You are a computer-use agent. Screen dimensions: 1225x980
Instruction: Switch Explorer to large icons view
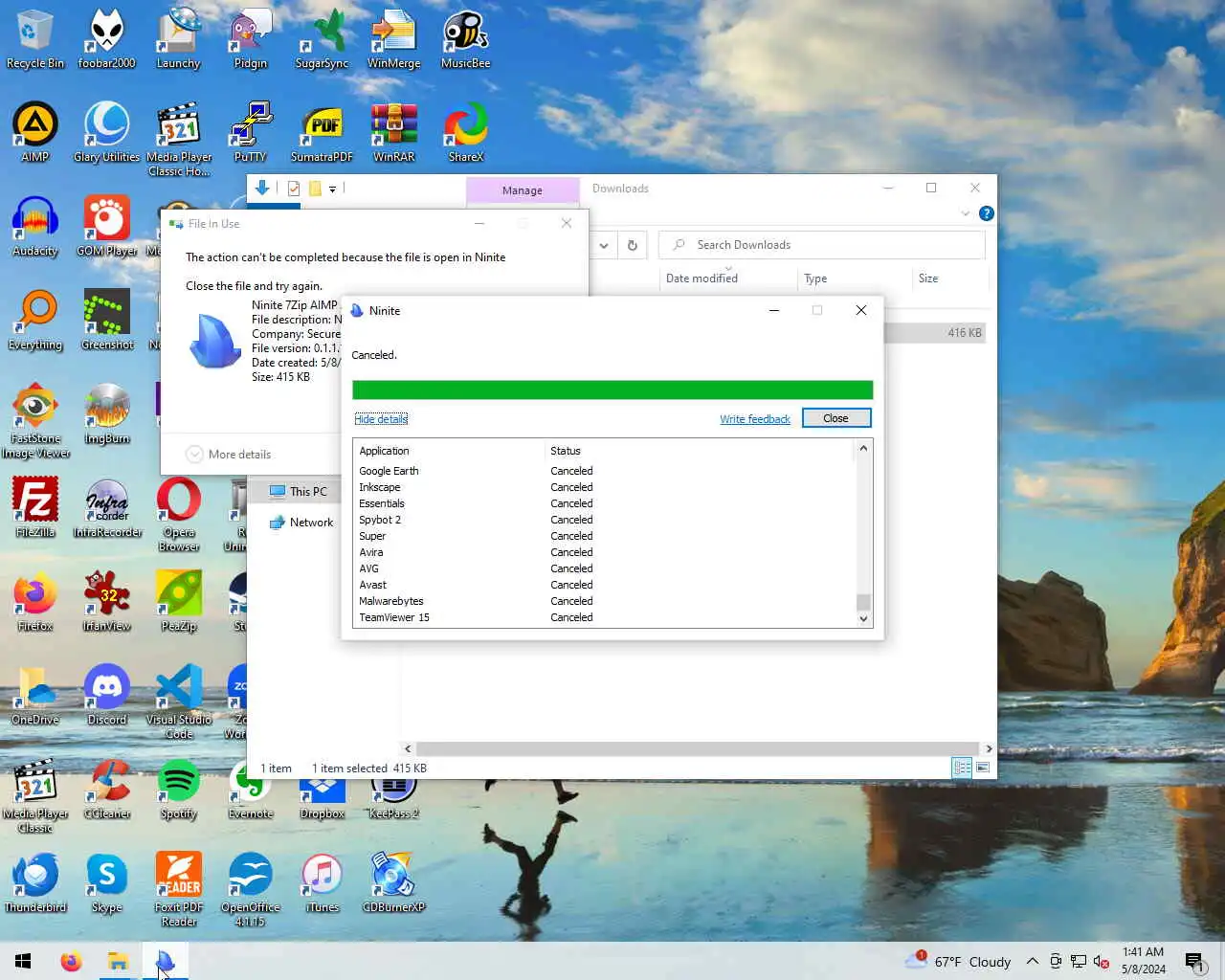click(x=983, y=768)
